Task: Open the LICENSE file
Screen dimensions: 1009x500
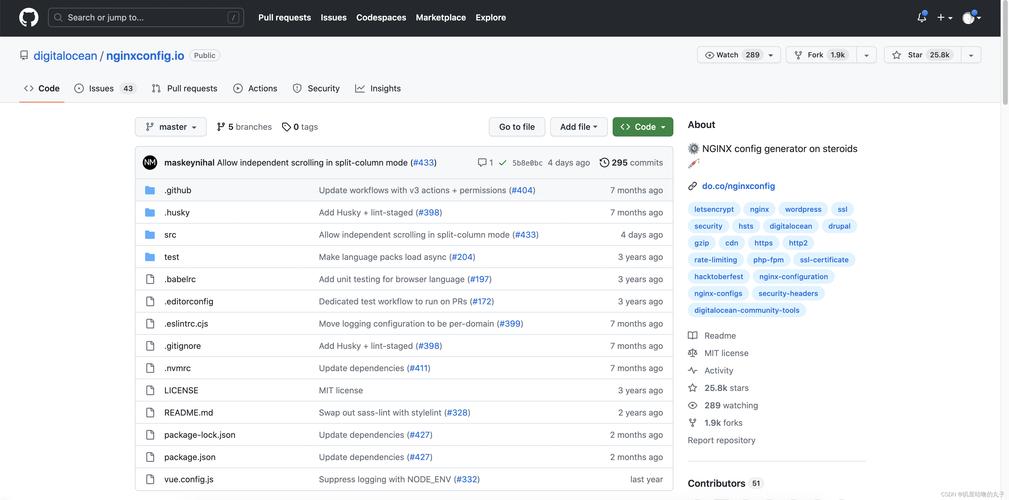Action: coord(181,391)
